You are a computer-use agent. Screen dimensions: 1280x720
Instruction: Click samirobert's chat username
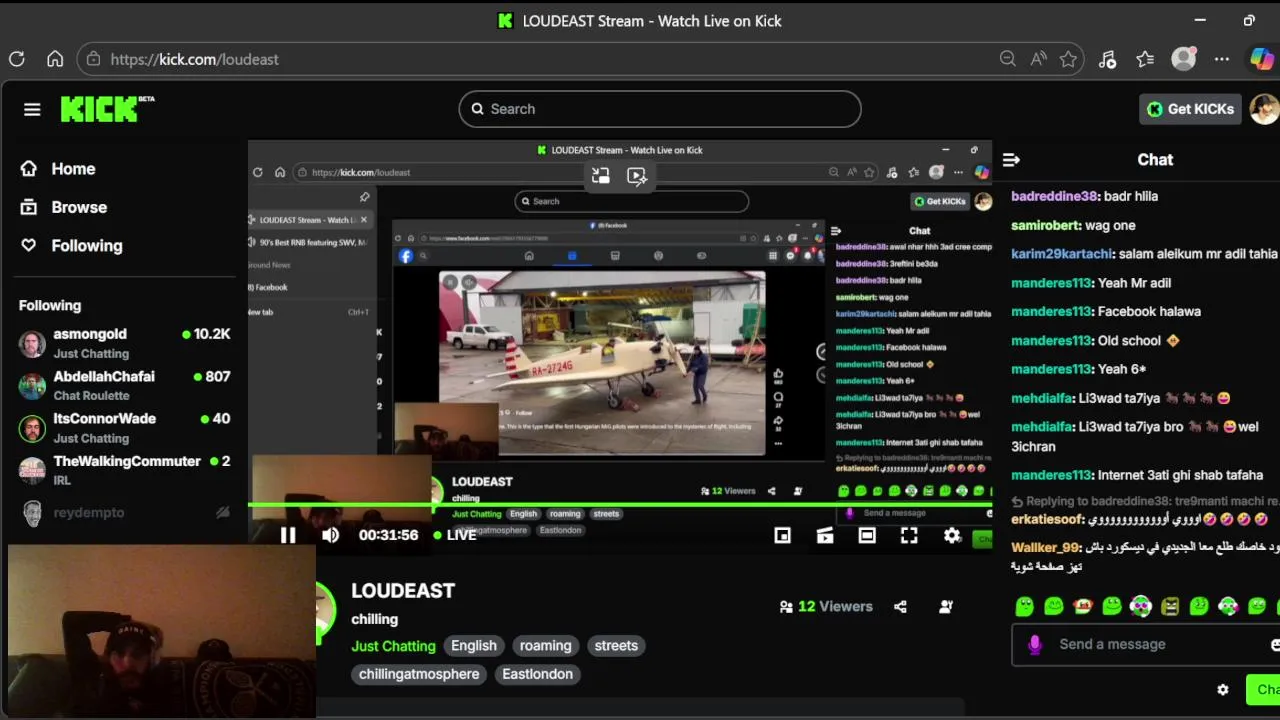point(1046,225)
